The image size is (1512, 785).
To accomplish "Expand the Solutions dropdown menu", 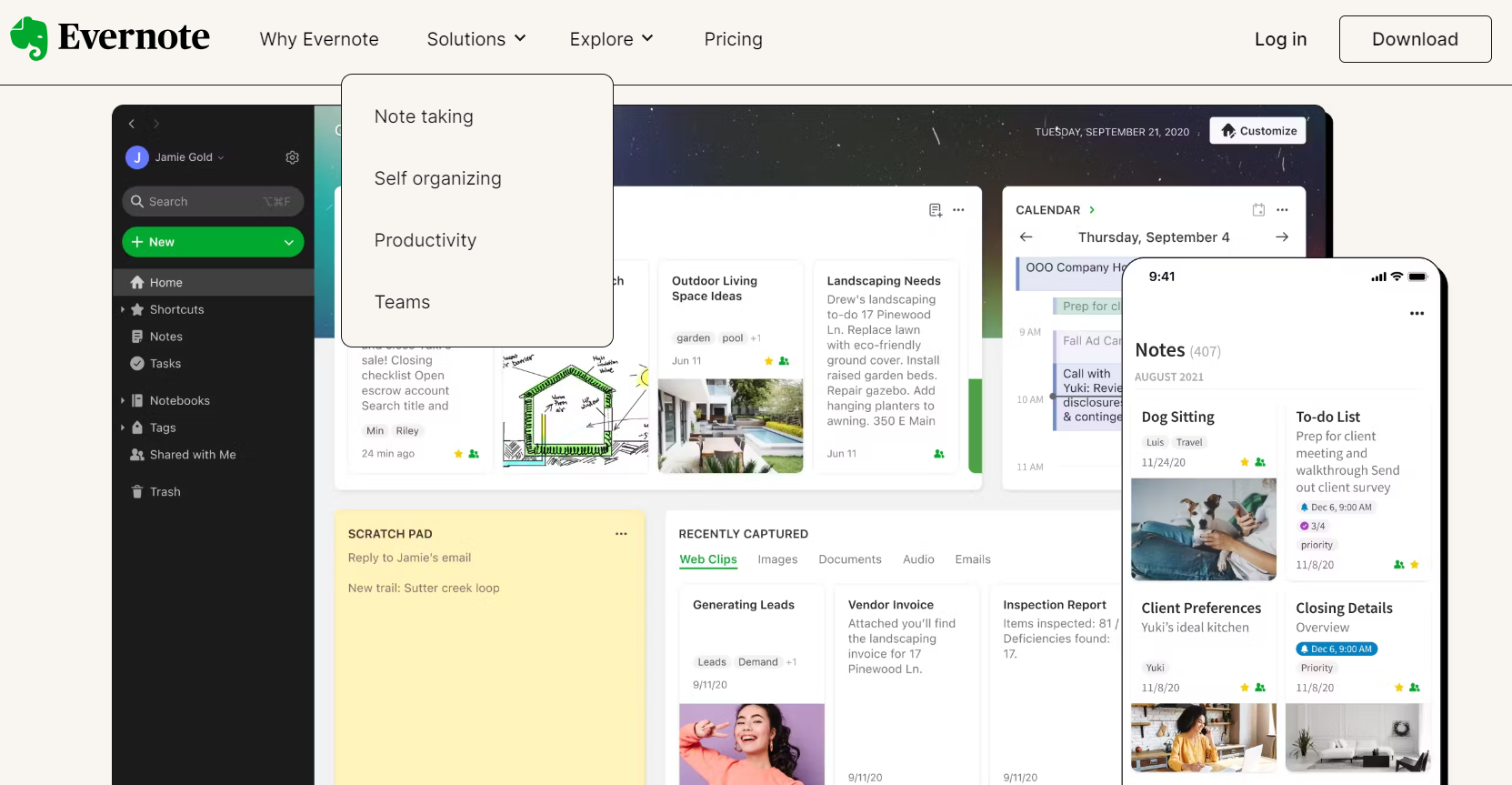I will [476, 39].
